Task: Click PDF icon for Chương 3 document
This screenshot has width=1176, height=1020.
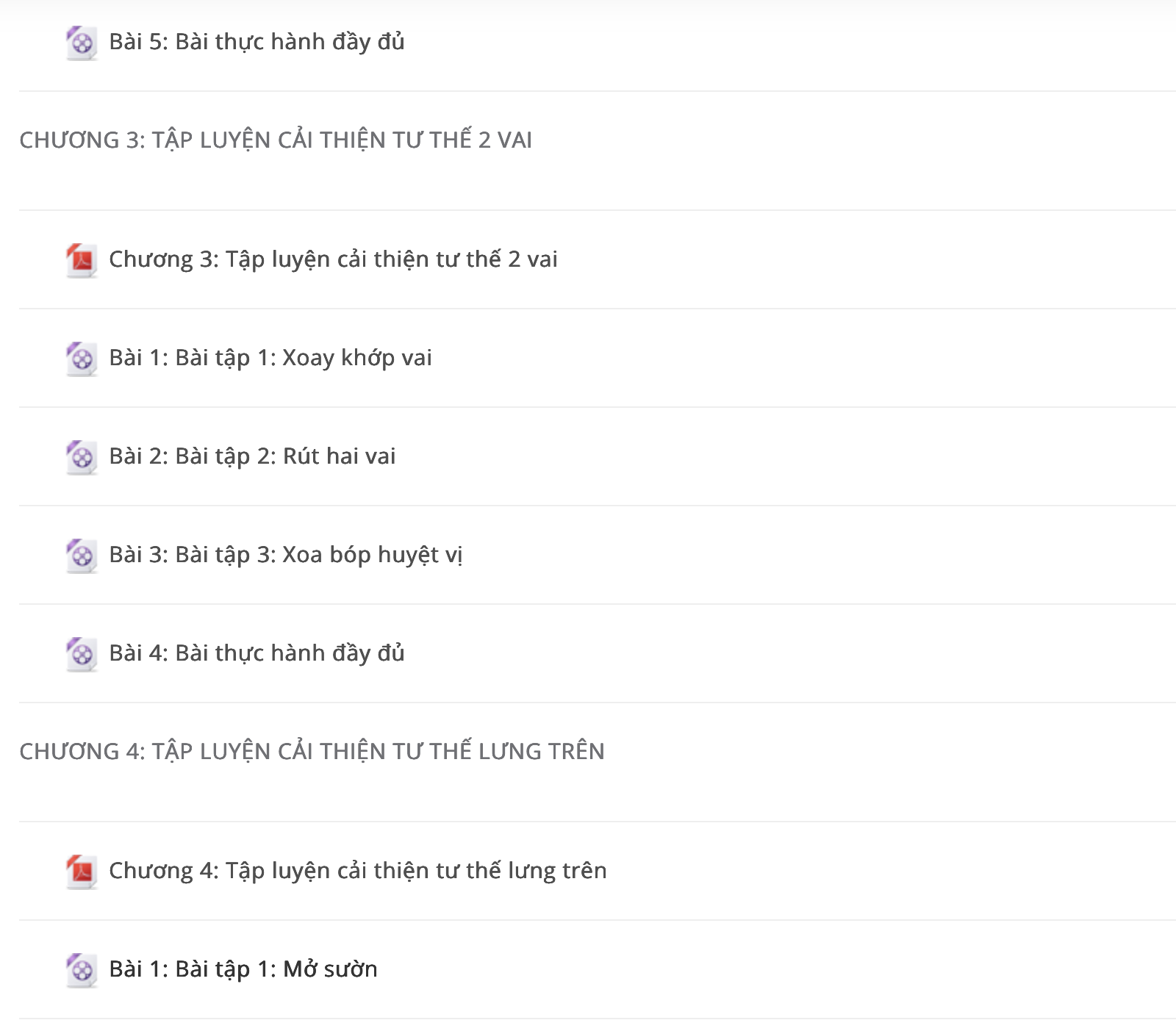Action: 82,260
